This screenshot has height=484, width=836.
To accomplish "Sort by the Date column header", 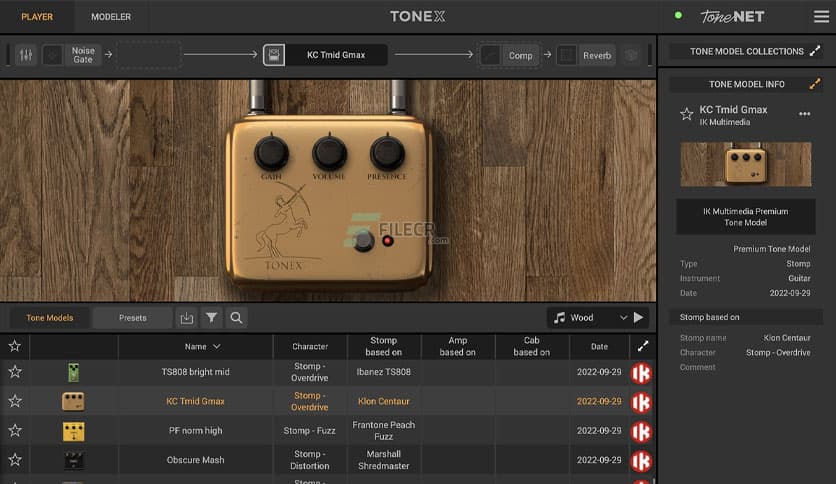I will click(x=599, y=346).
